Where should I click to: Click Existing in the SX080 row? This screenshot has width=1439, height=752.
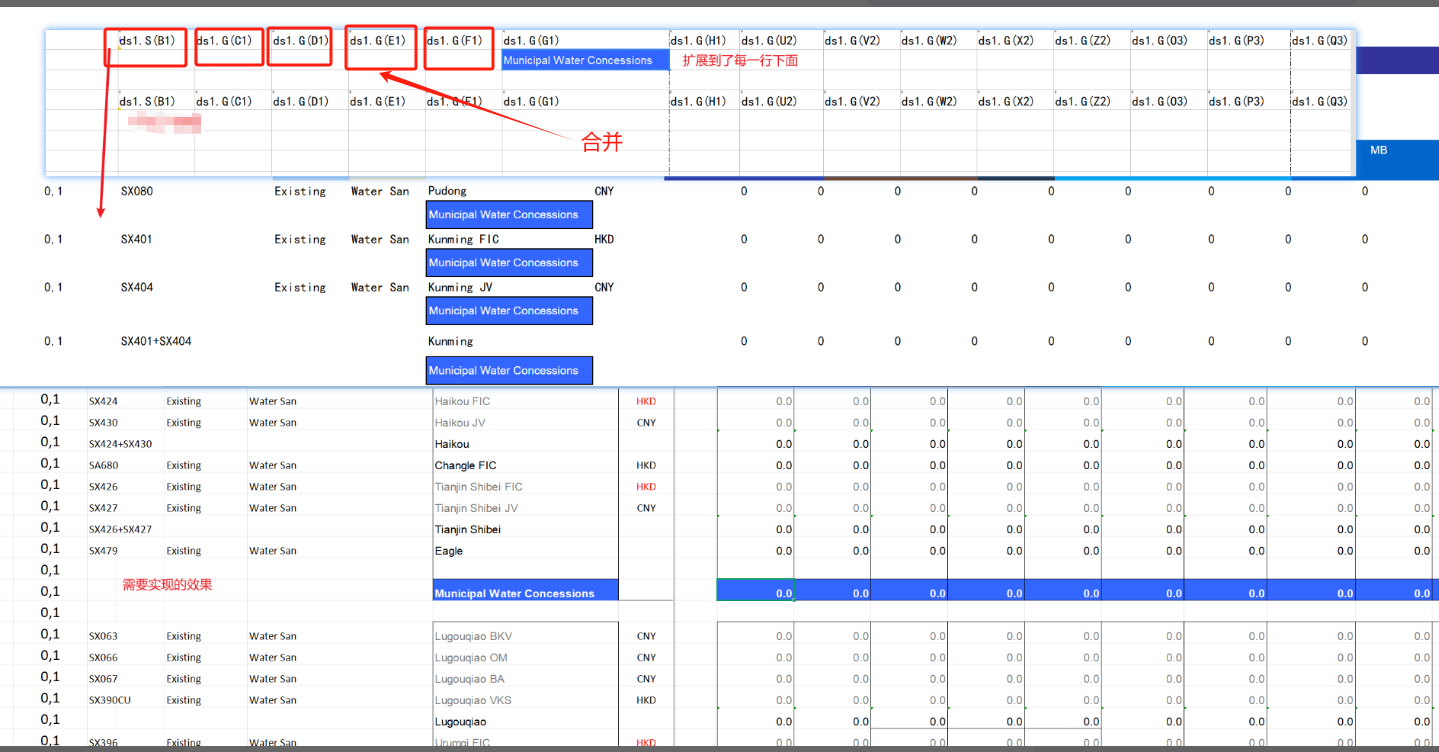coord(300,191)
